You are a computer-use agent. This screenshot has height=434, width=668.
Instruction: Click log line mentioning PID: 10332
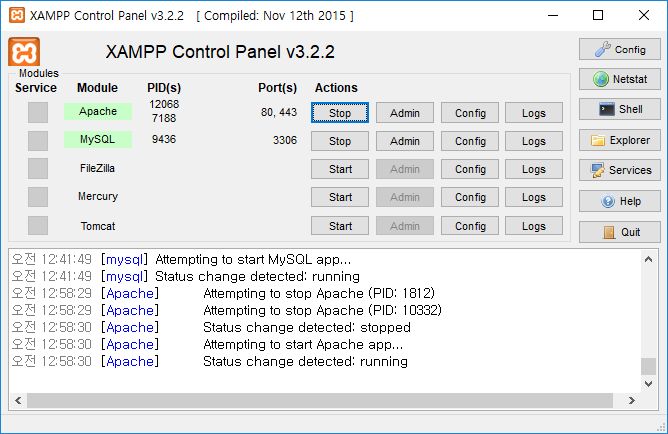point(322,310)
